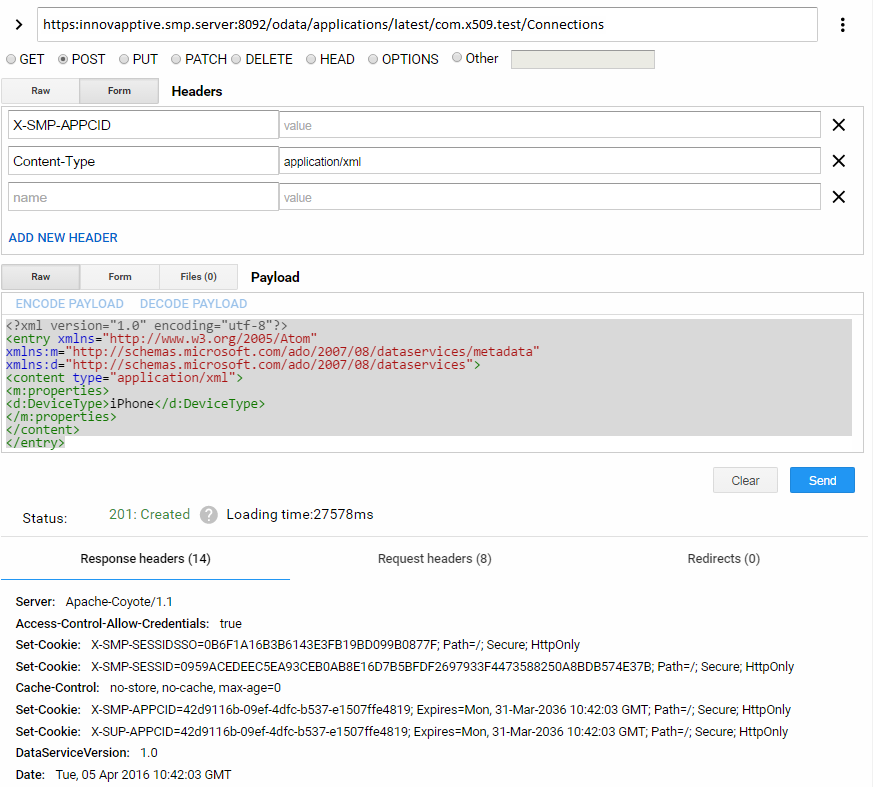This screenshot has width=873, height=787.
Task: Click the collapse chevron left of the URL
Action: coord(18,24)
